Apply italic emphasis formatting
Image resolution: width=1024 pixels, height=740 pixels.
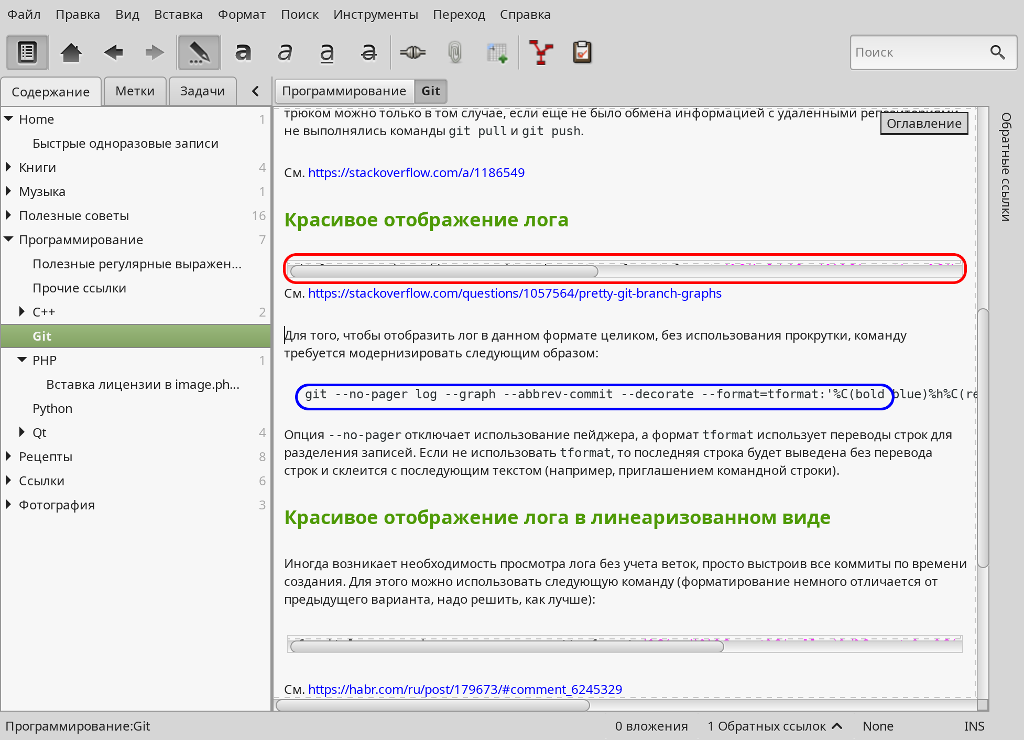coord(285,52)
